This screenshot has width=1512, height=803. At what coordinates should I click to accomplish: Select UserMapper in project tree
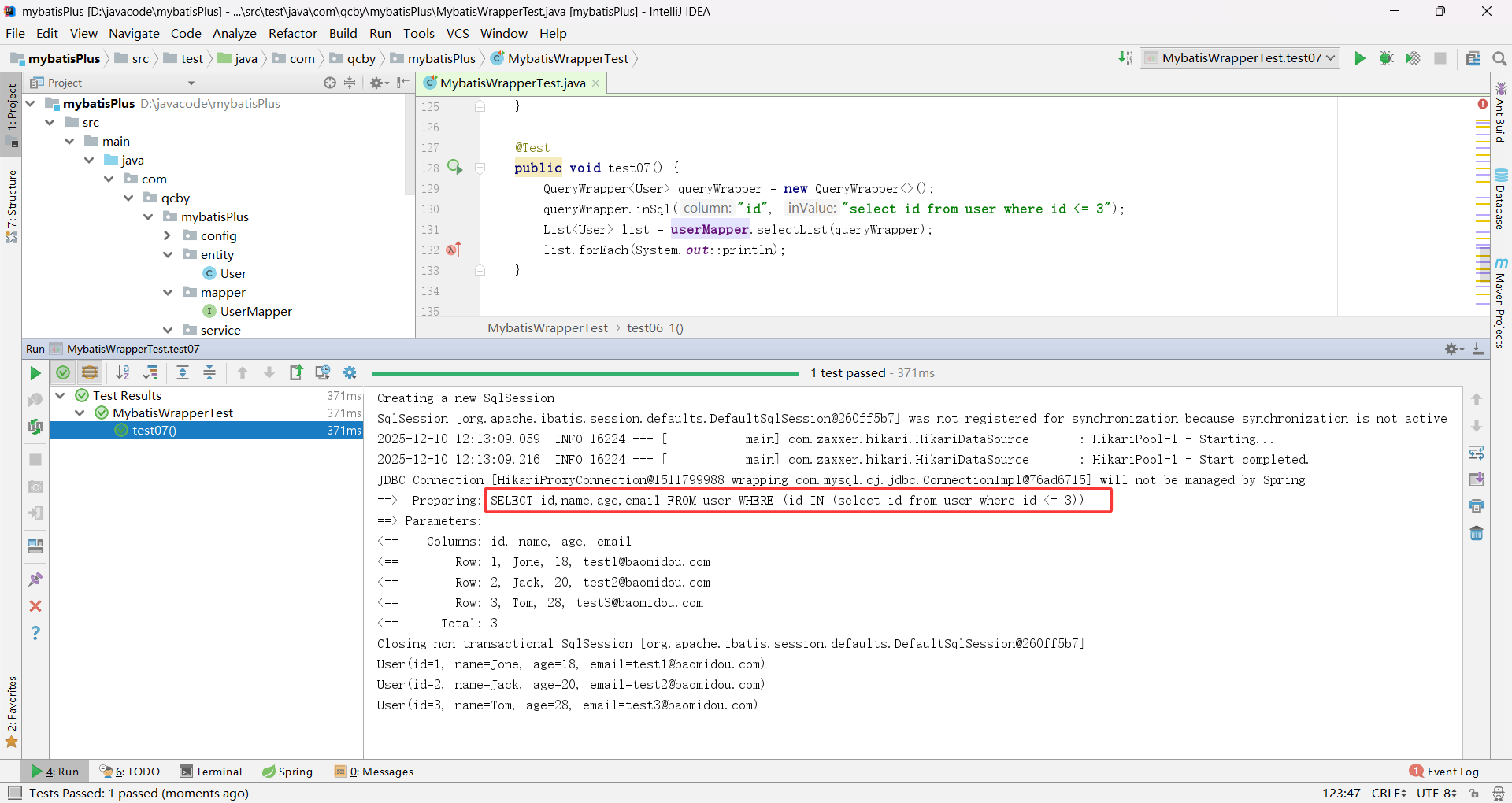coord(256,311)
